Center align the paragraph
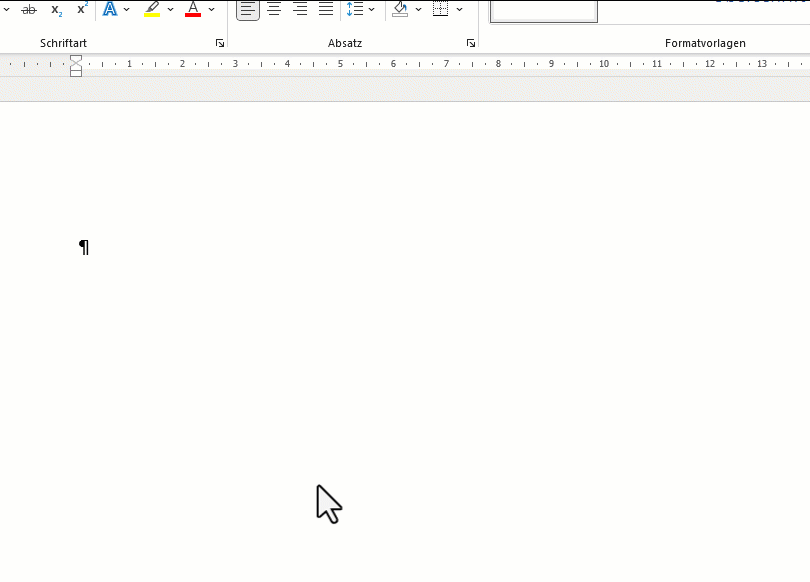Viewport: 810px width, 582px height. tap(274, 9)
